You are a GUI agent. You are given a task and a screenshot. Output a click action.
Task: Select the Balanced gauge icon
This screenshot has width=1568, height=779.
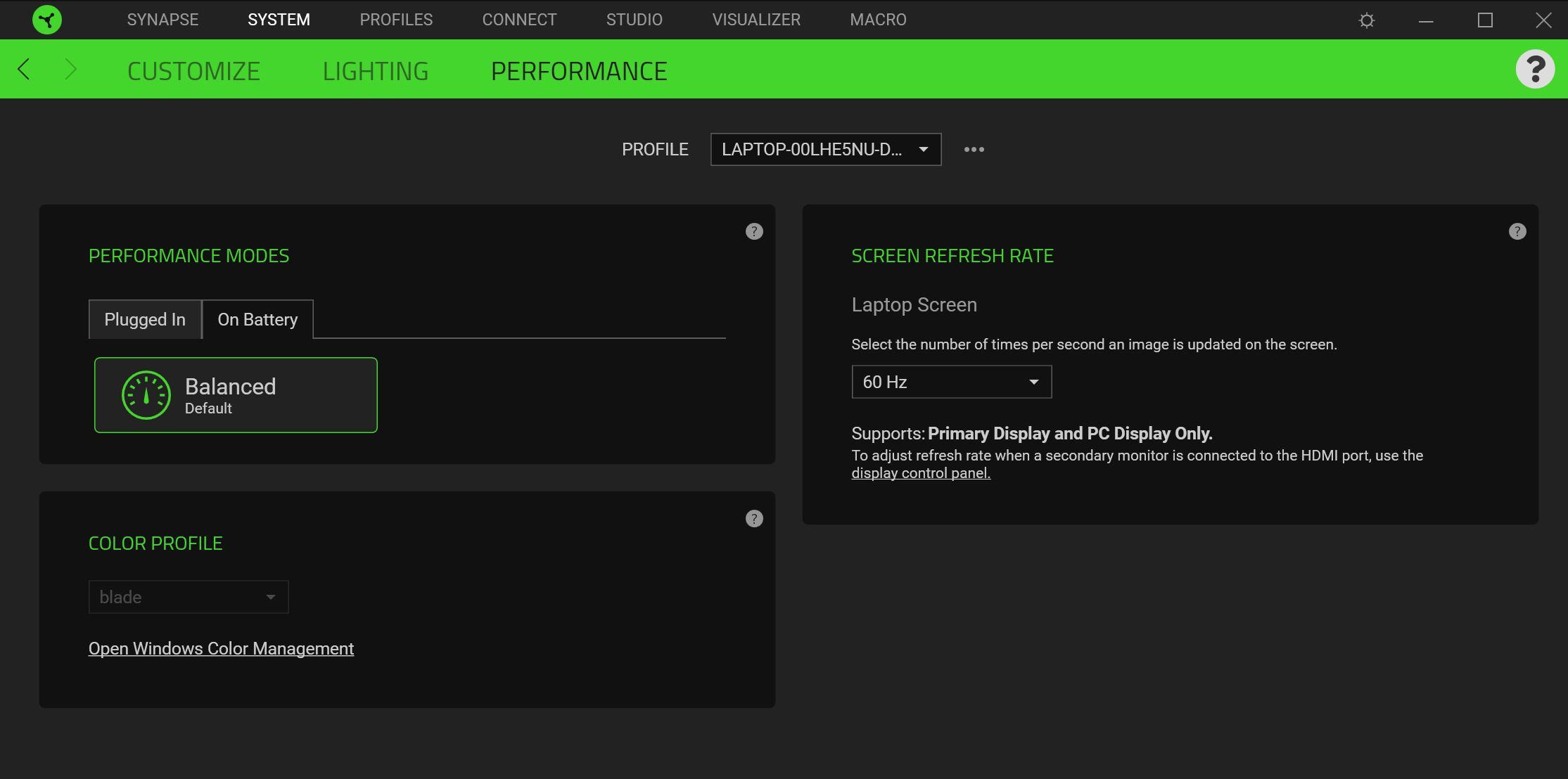point(146,395)
